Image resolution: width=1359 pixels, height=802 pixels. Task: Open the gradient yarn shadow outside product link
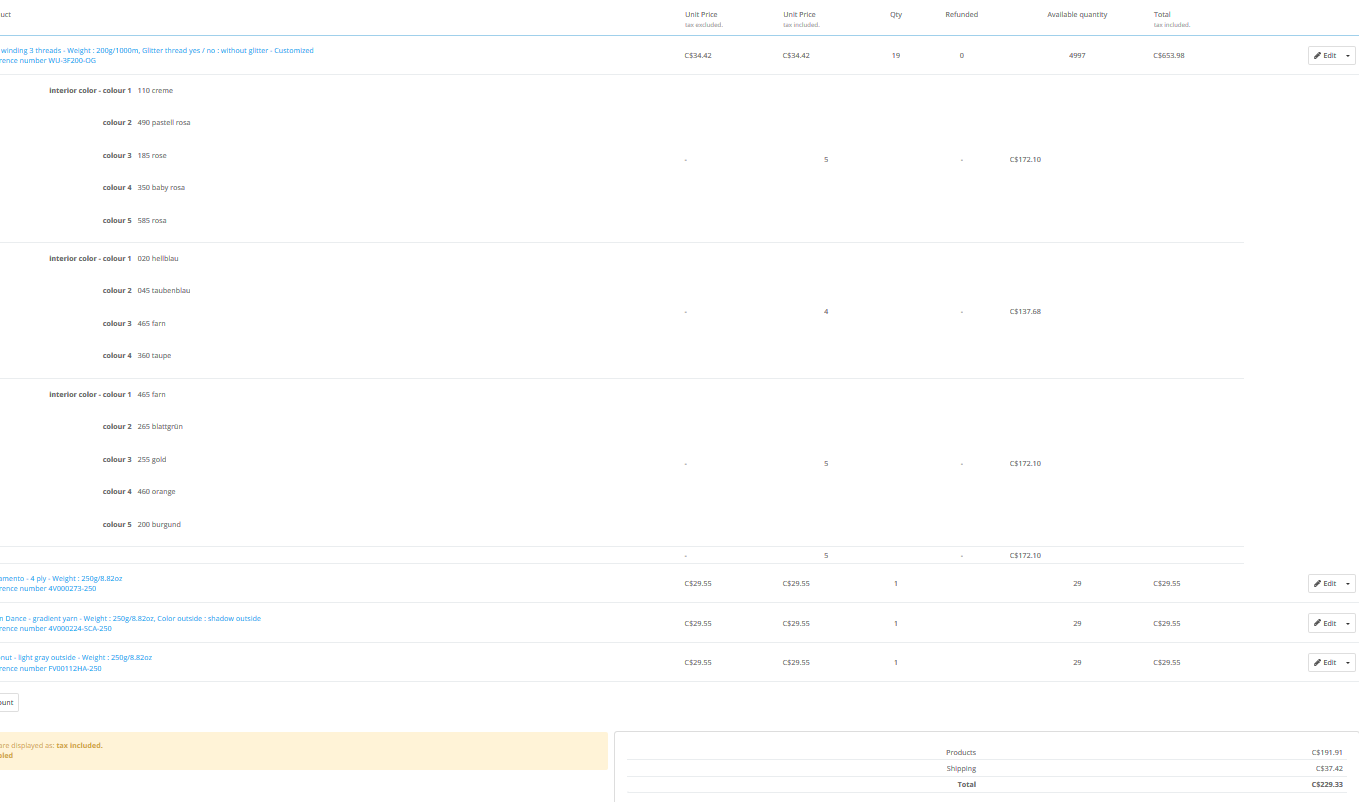coord(130,618)
